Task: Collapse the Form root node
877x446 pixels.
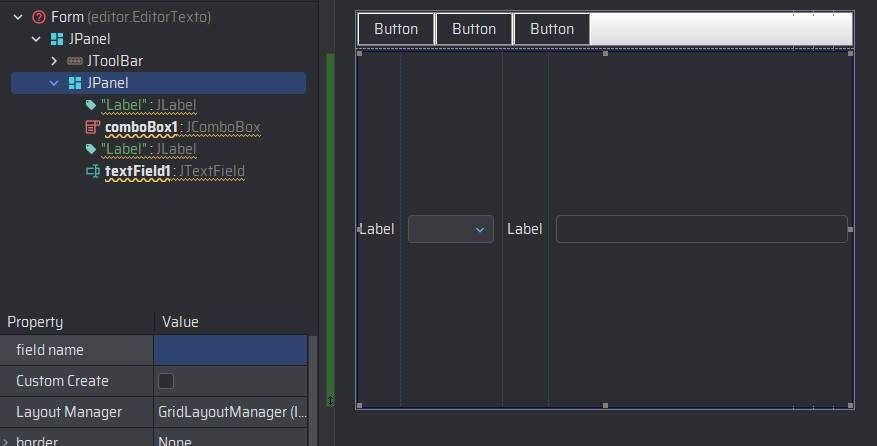Action: click(18, 17)
